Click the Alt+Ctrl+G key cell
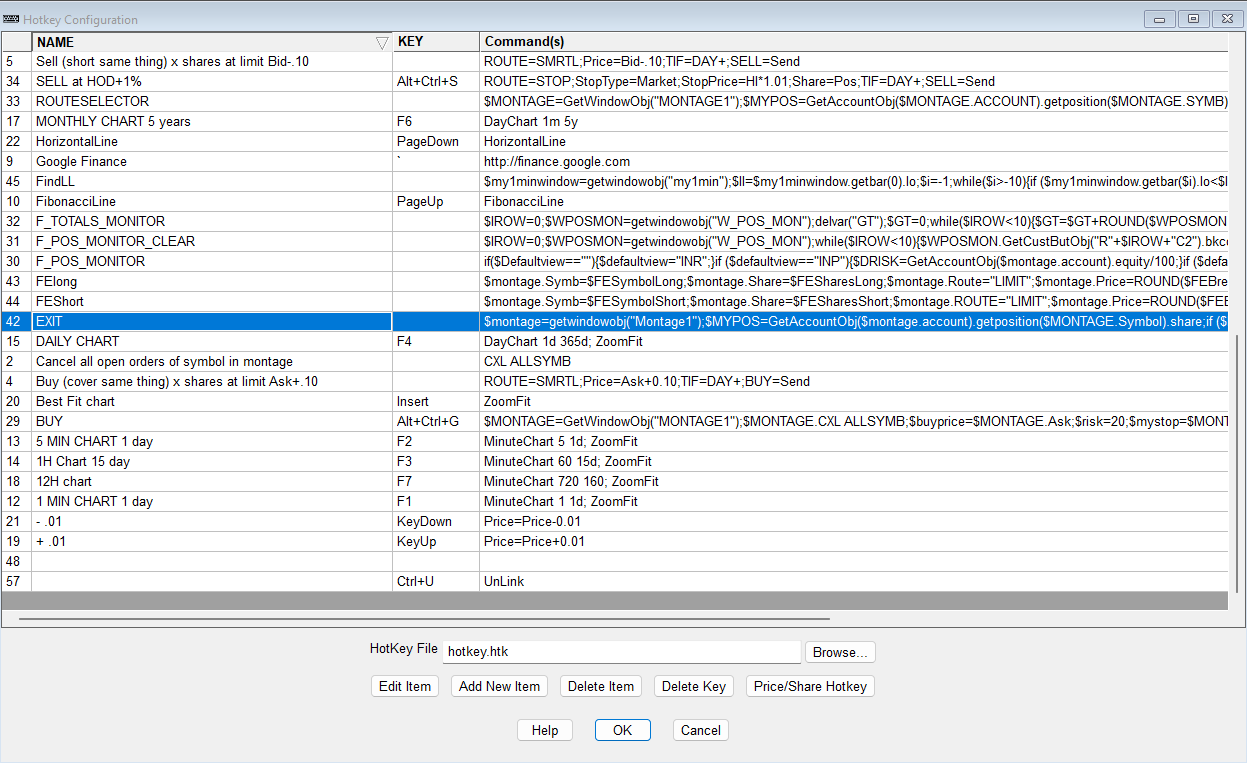 coord(436,421)
